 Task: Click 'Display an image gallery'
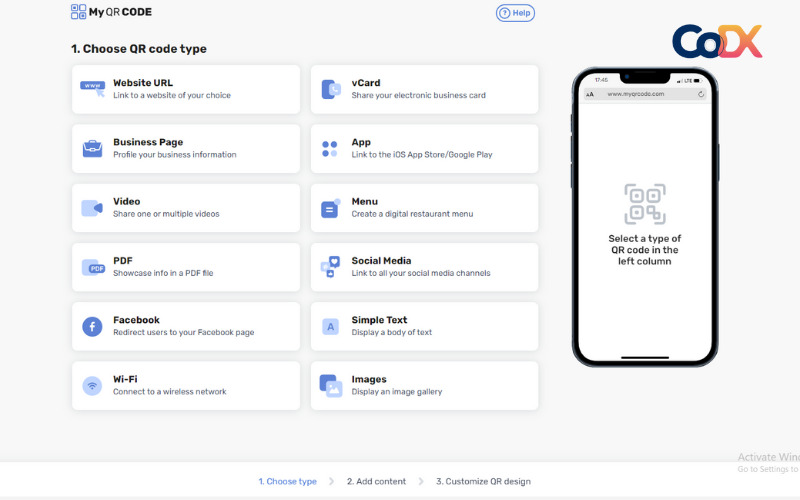[x=397, y=391]
